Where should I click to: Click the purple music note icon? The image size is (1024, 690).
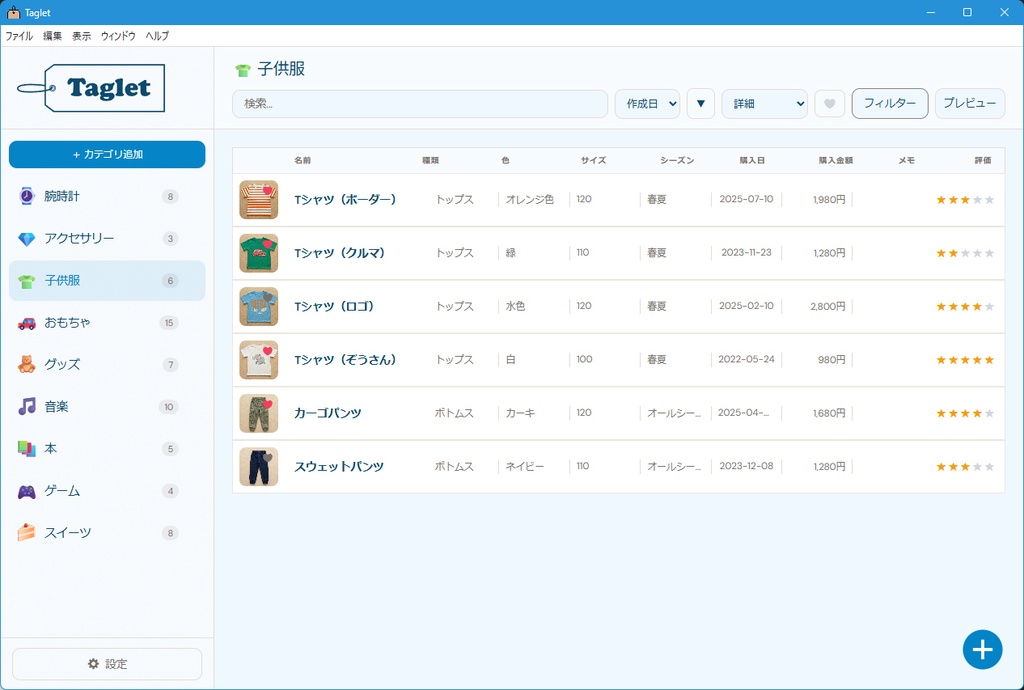click(x=26, y=407)
